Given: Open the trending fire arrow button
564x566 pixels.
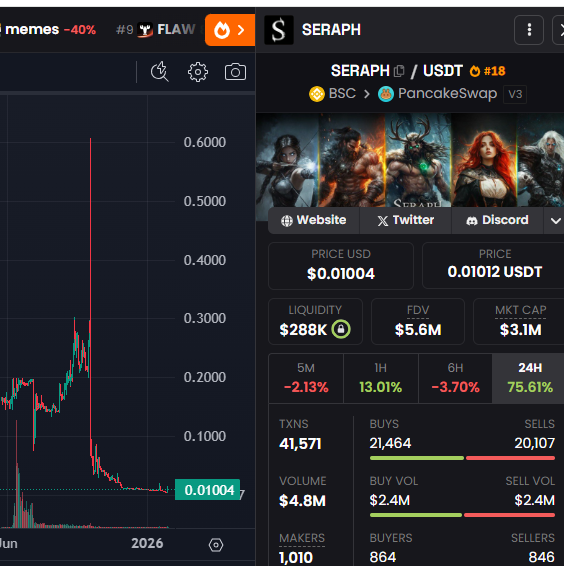Looking at the screenshot, I should pyautogui.click(x=230, y=30).
